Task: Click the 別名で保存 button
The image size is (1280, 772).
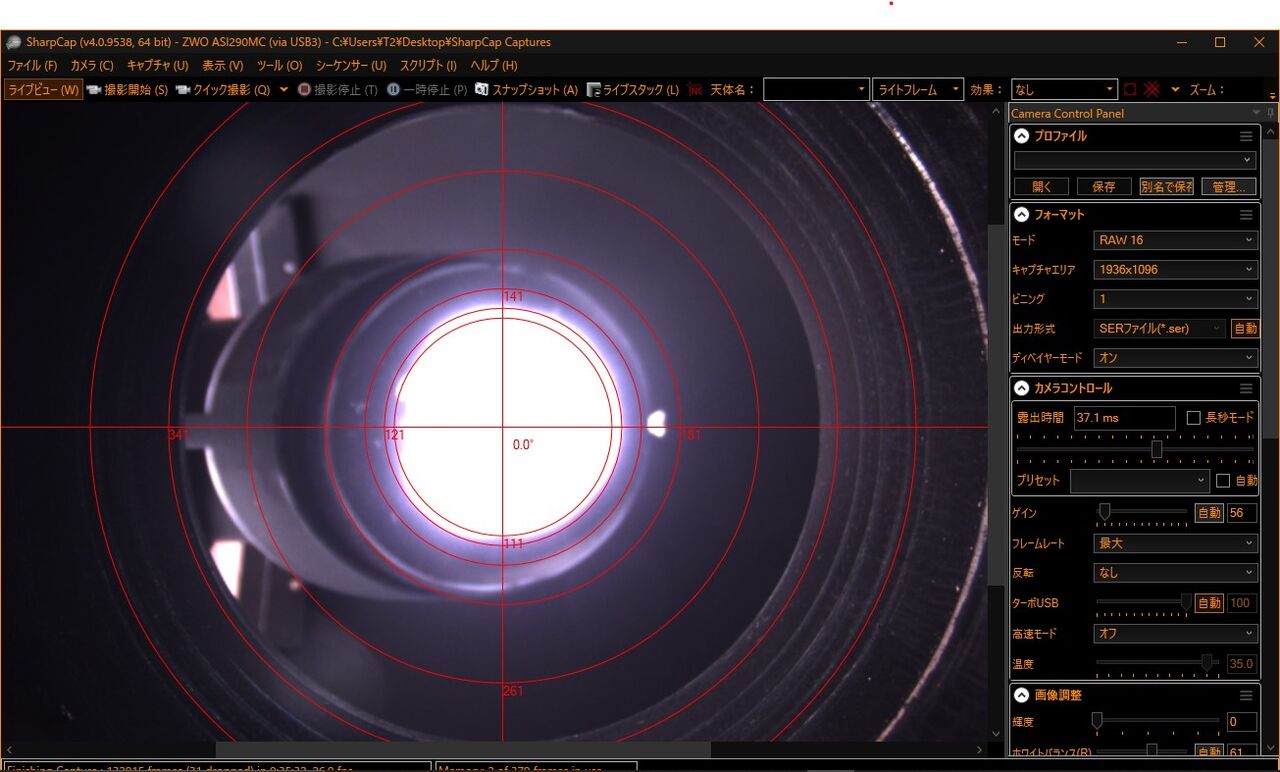Action: 1166,187
